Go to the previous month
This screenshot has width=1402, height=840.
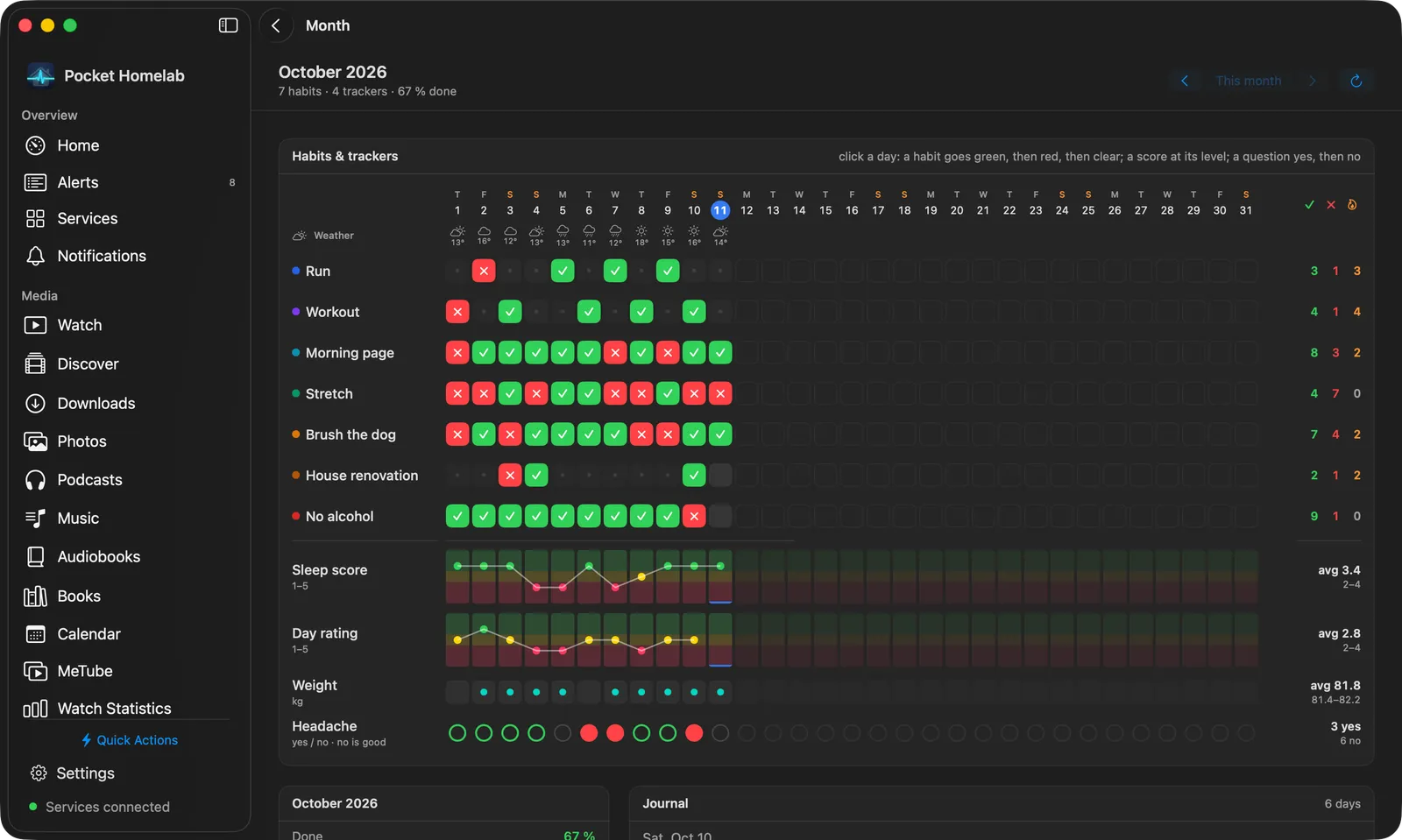(1185, 81)
